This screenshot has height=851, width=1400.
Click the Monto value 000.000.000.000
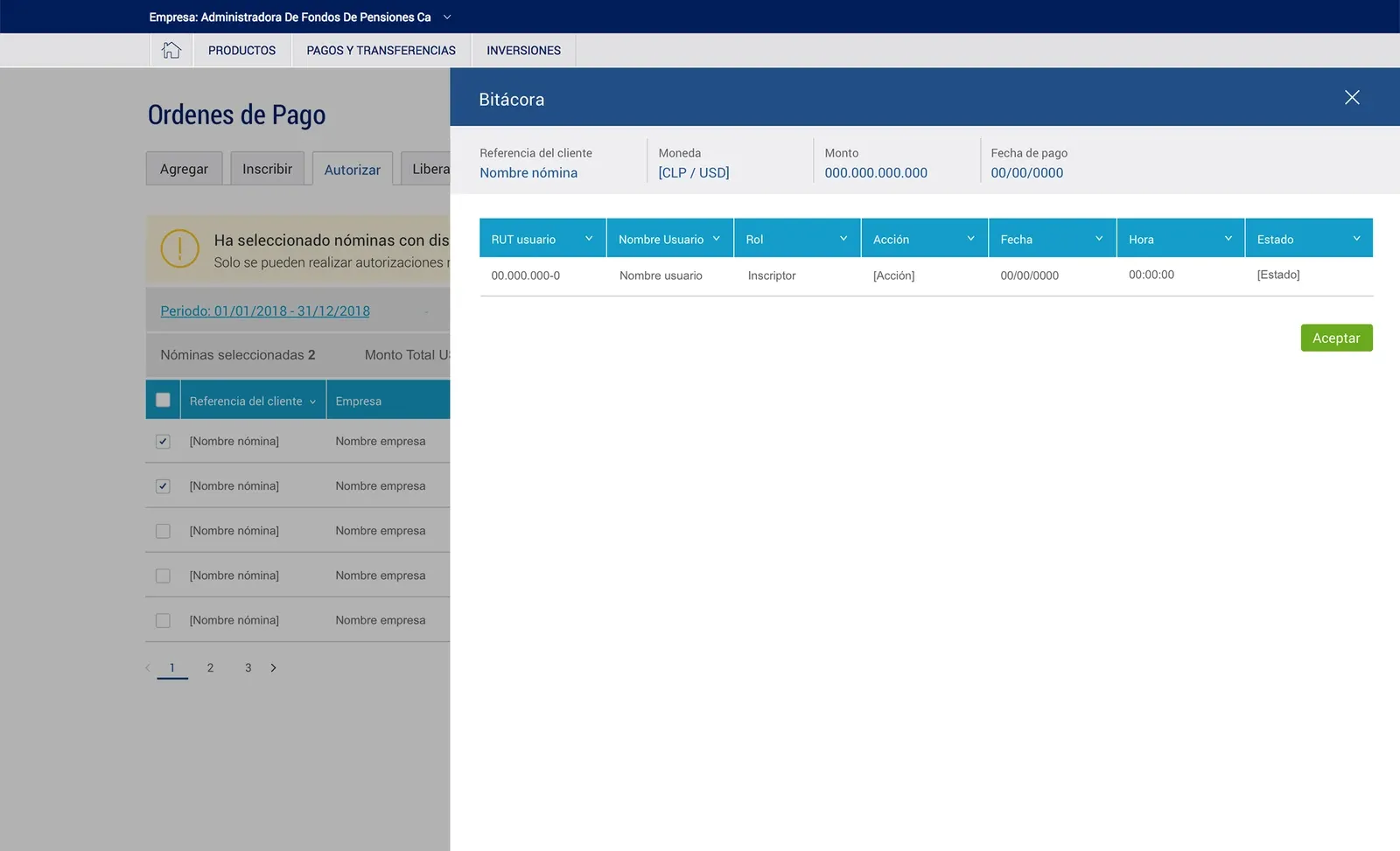876,172
